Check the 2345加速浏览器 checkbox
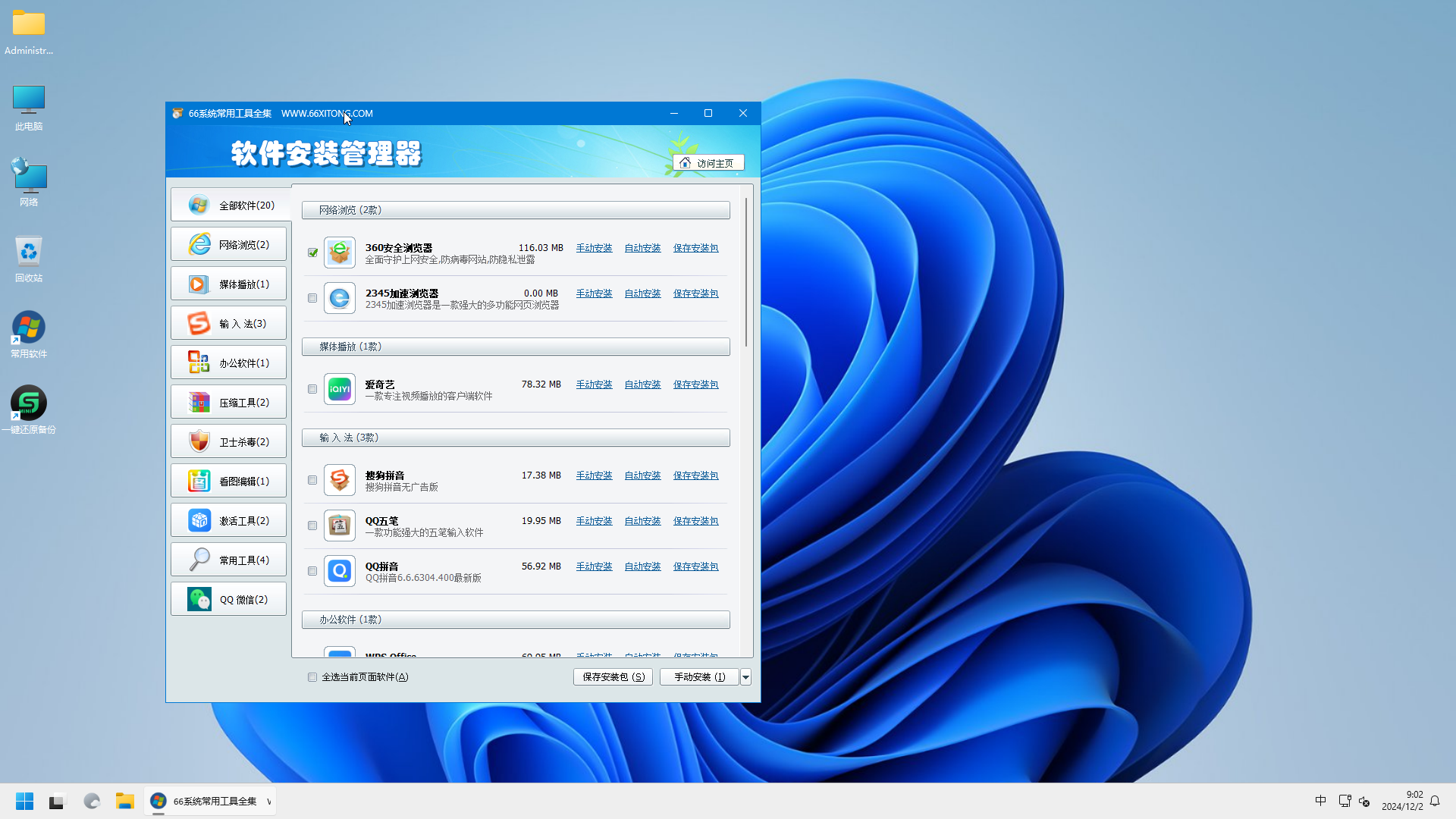 pos(312,298)
